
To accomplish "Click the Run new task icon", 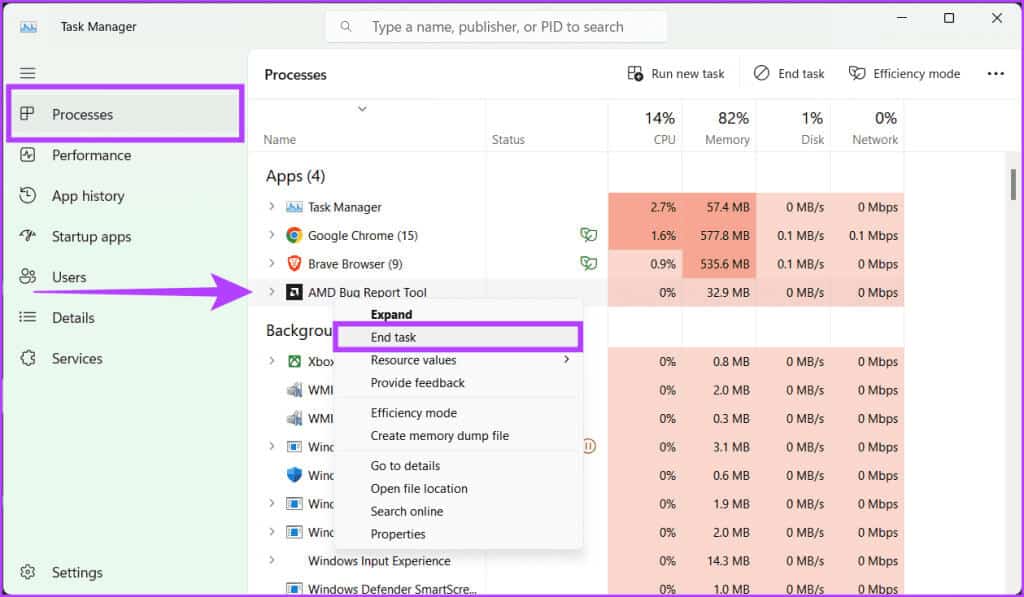I will [x=635, y=73].
